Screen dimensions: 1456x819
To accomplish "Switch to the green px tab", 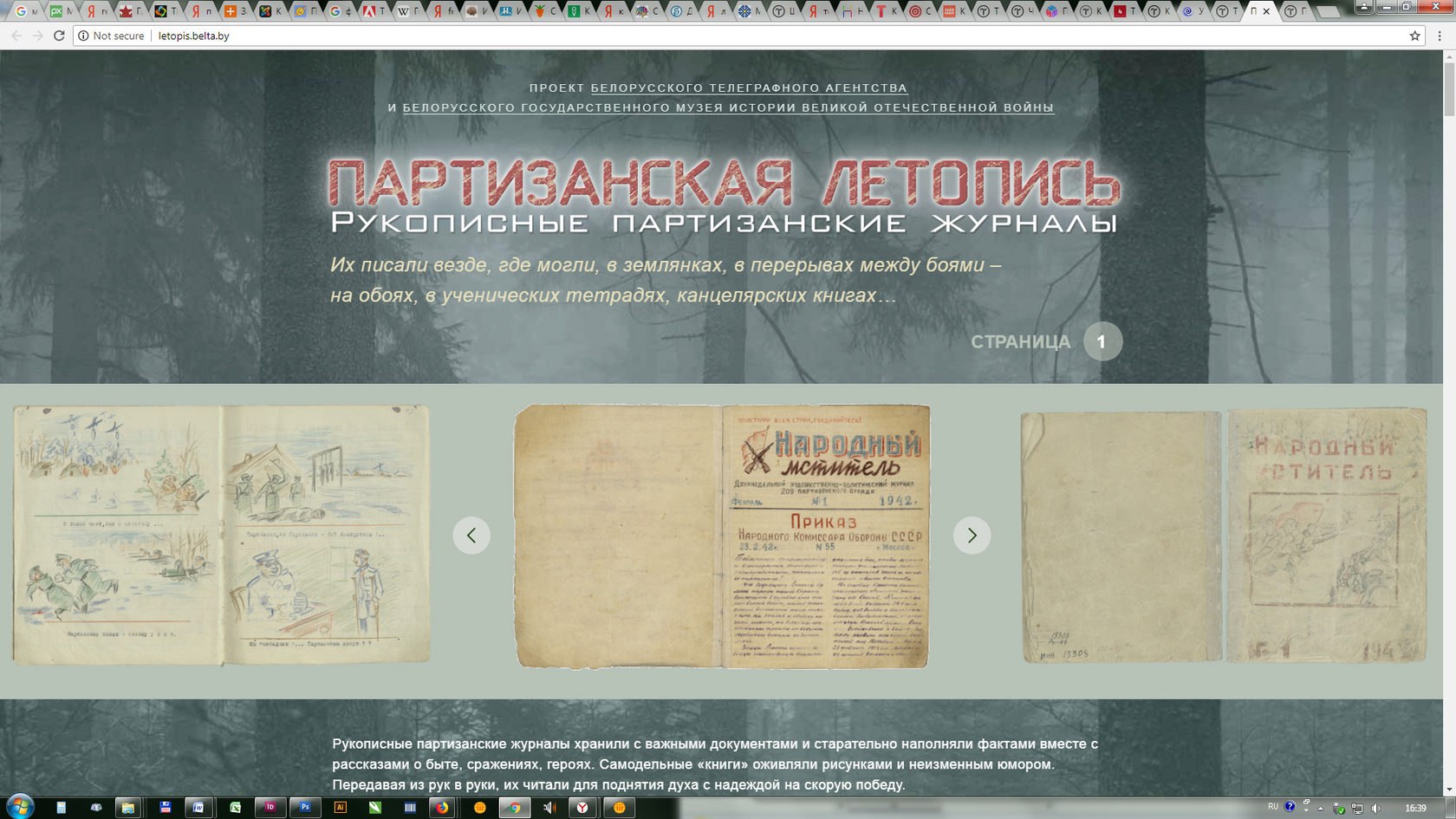I will click(x=61, y=11).
